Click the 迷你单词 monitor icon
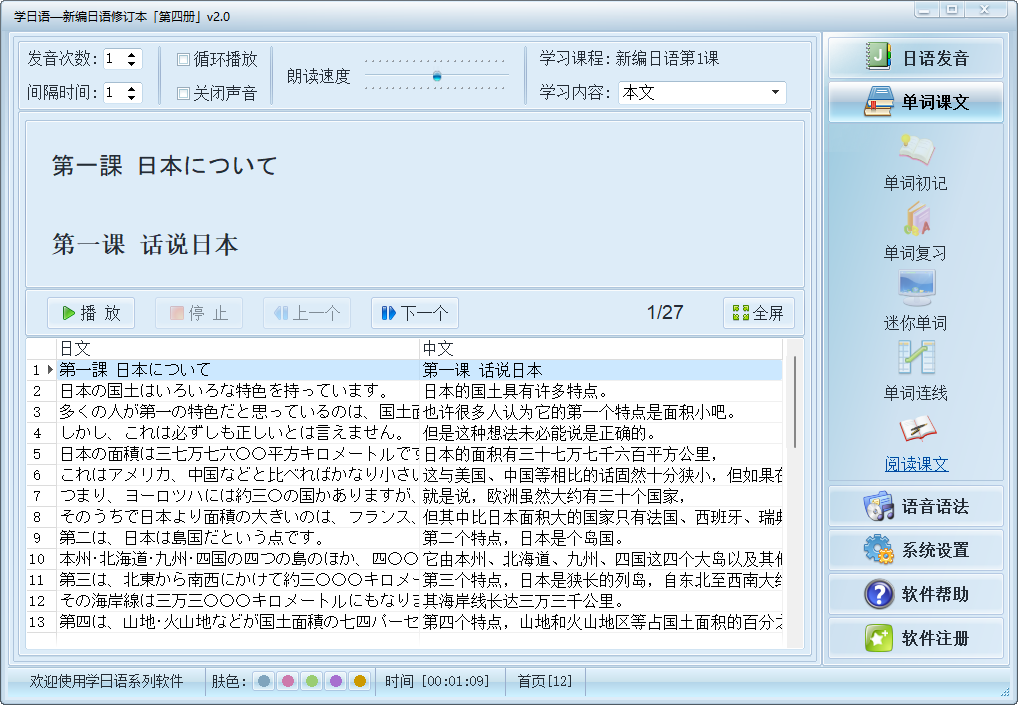1018x705 pixels. (916, 289)
